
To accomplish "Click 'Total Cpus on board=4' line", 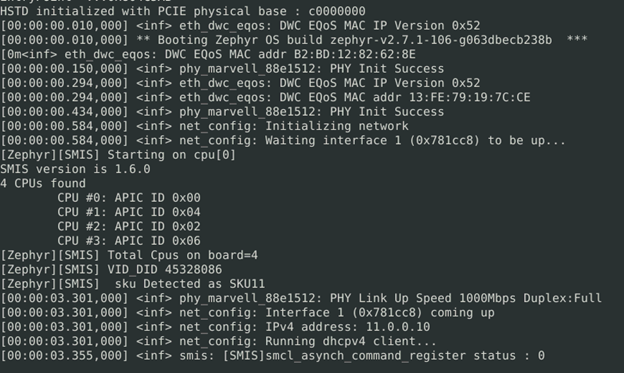I will coord(129,255).
